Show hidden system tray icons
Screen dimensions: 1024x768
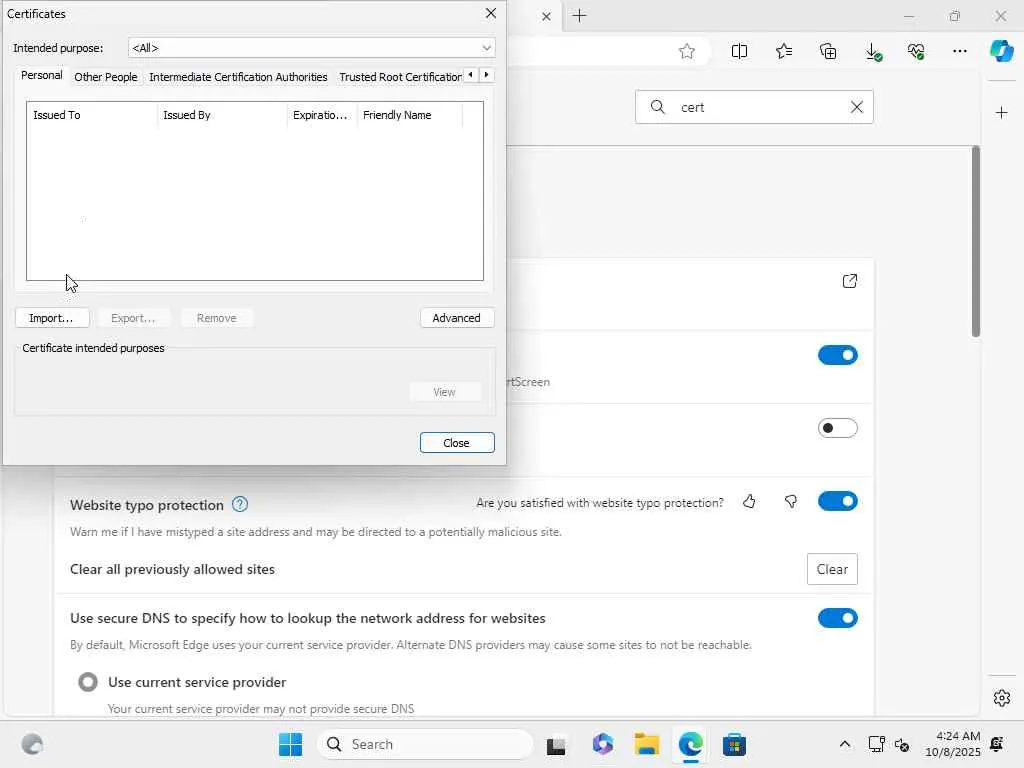coord(844,744)
